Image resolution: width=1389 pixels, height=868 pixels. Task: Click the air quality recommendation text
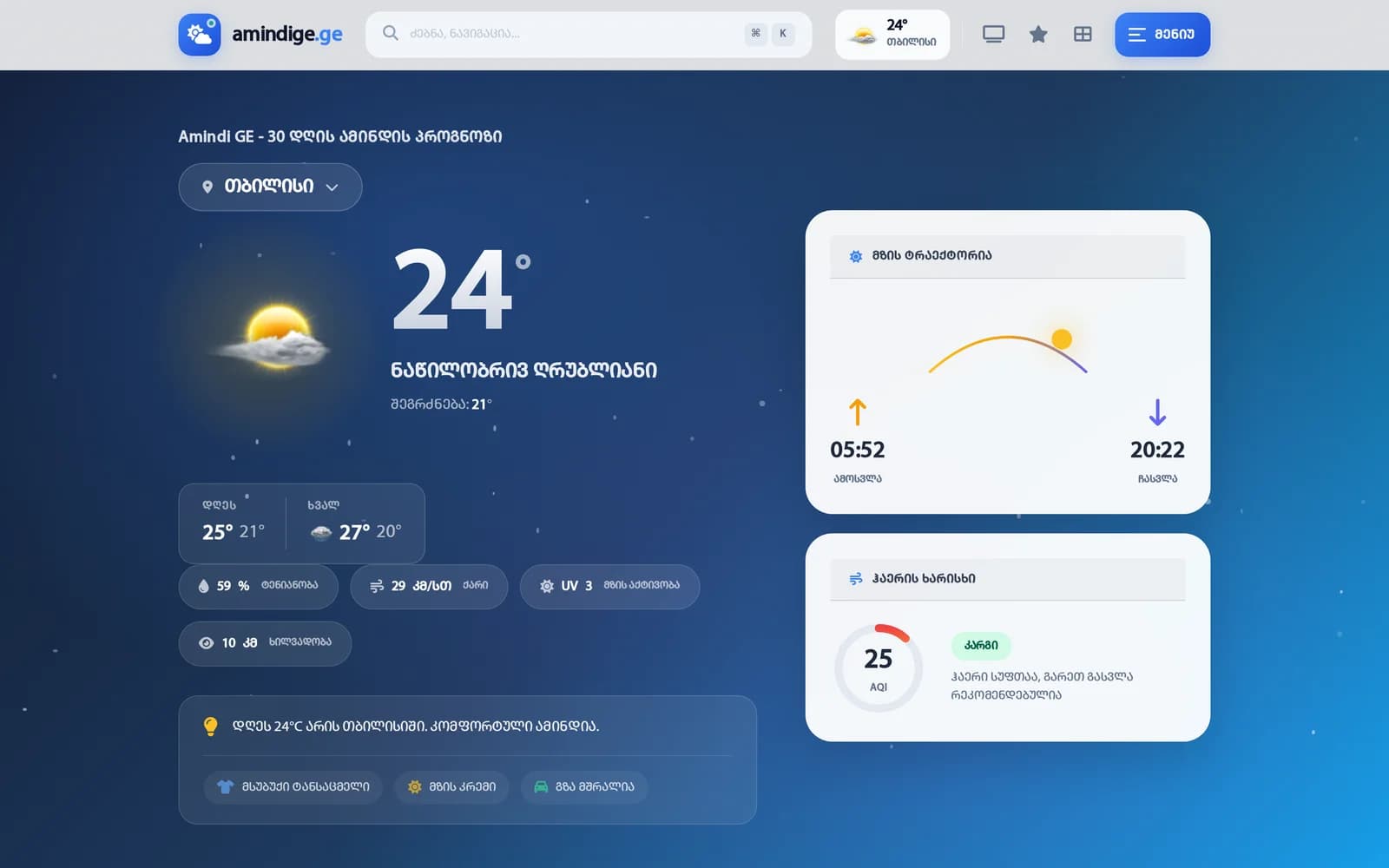[x=1042, y=686]
